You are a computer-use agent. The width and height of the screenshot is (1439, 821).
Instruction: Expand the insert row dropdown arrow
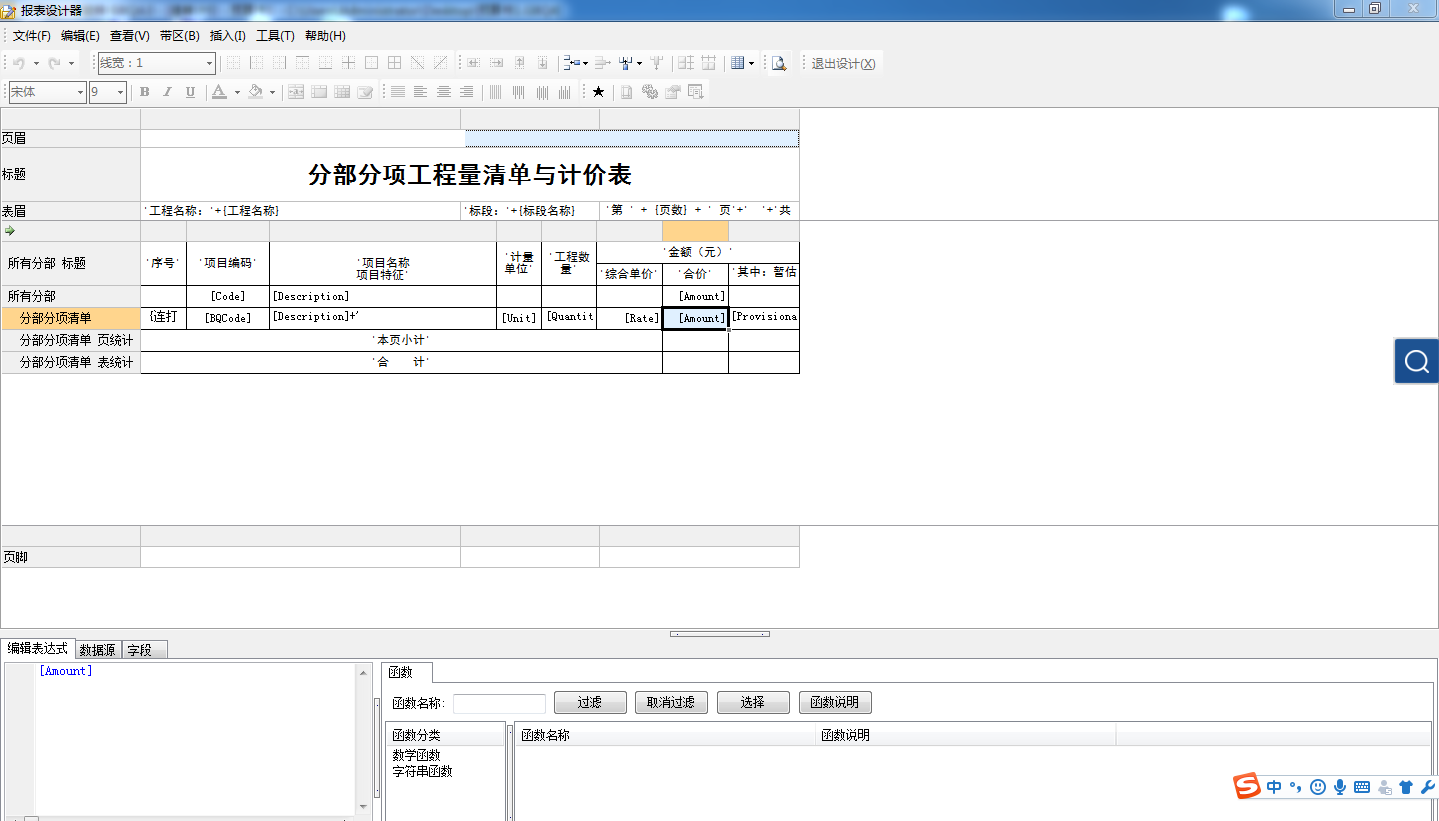tap(585, 63)
